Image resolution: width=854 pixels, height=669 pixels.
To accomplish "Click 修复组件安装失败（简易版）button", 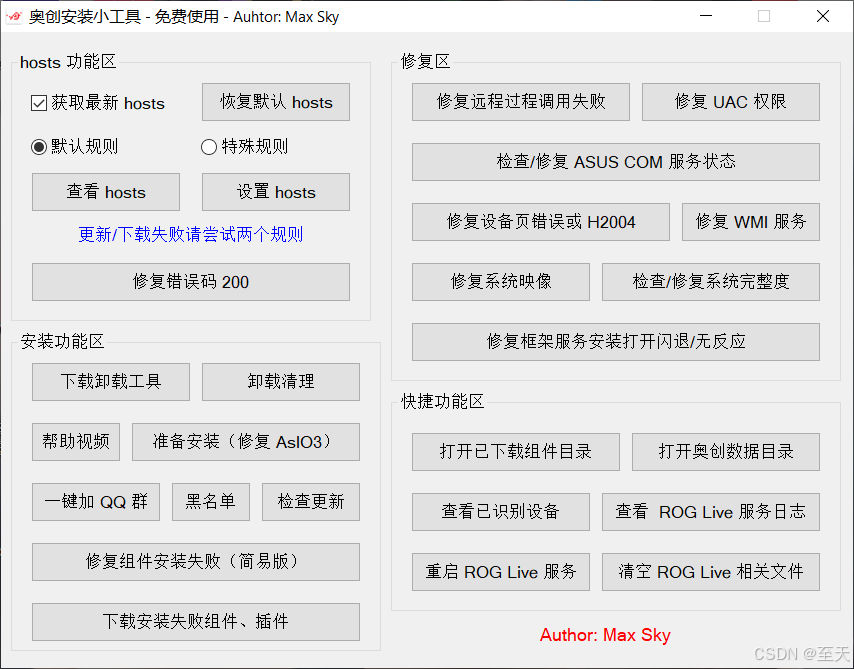I will click(196, 562).
